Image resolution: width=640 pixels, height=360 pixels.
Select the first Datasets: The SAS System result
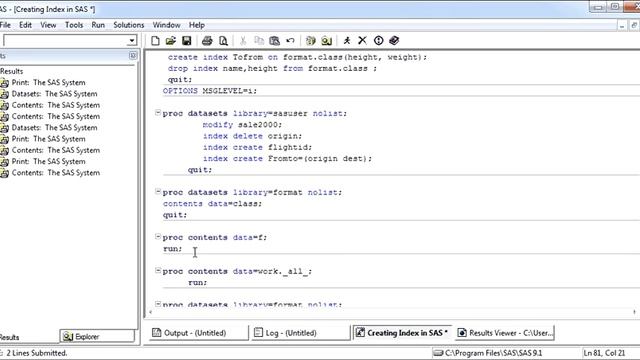tap(54, 94)
